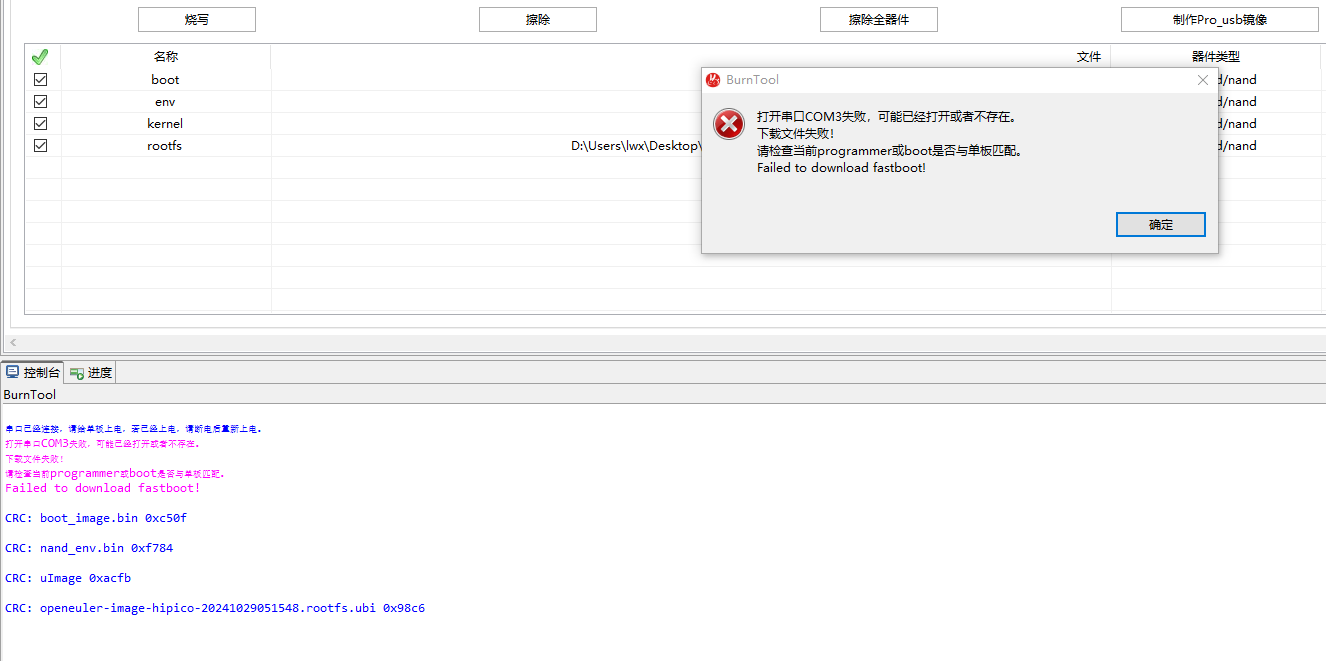1326x661 pixels.
Task: Click the green checkmark select-all header icon
Action: [40, 57]
